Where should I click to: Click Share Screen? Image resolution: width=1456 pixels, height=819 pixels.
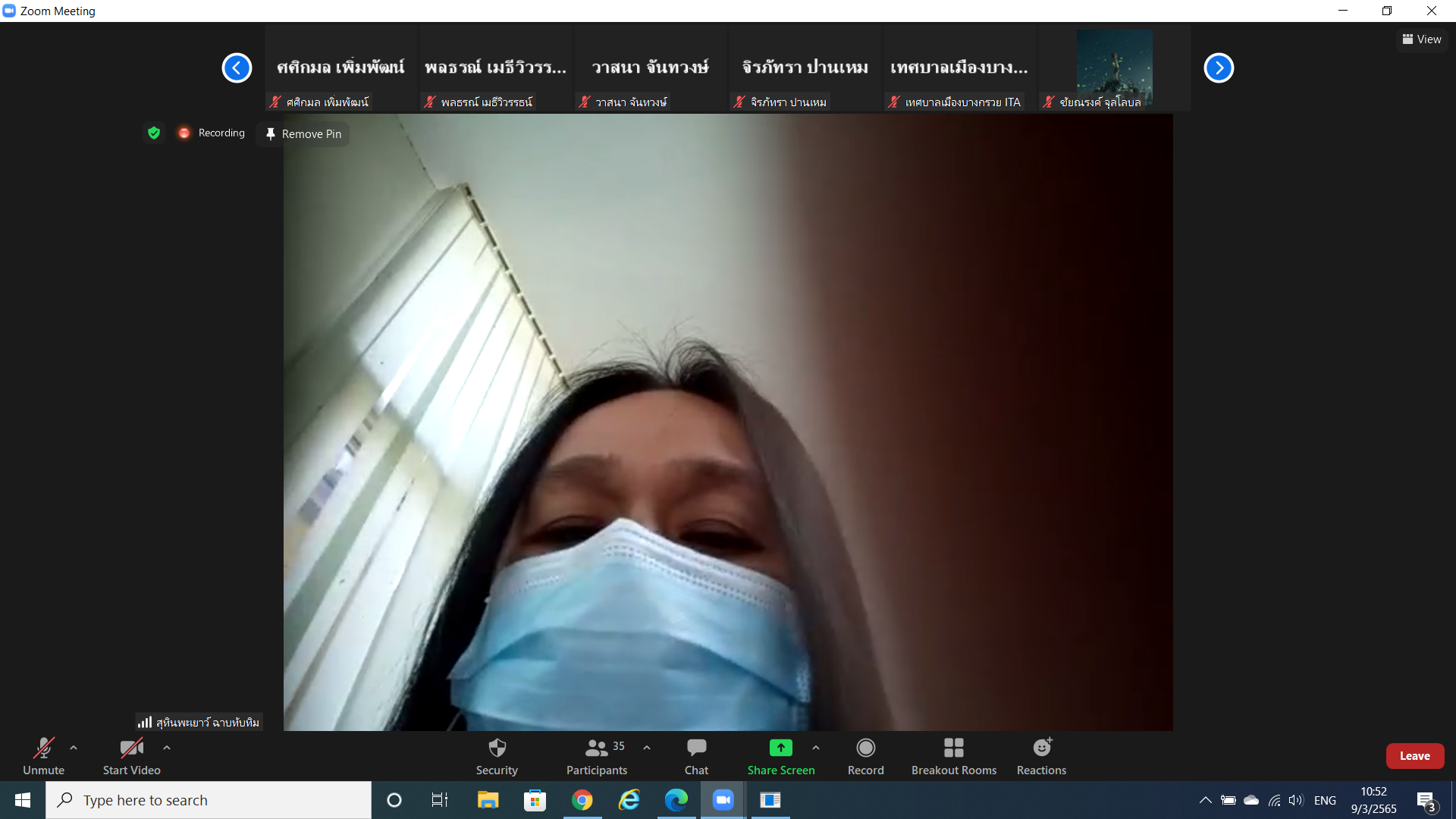(x=781, y=757)
